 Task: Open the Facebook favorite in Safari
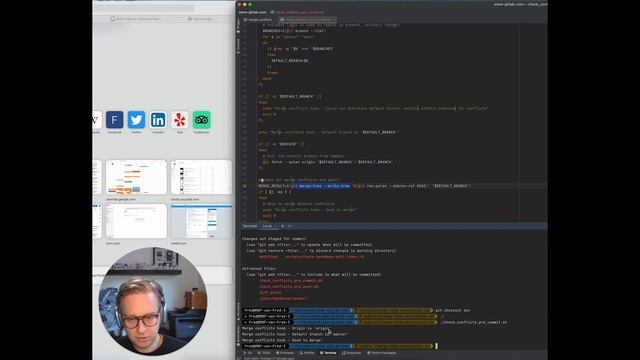[x=115, y=120]
